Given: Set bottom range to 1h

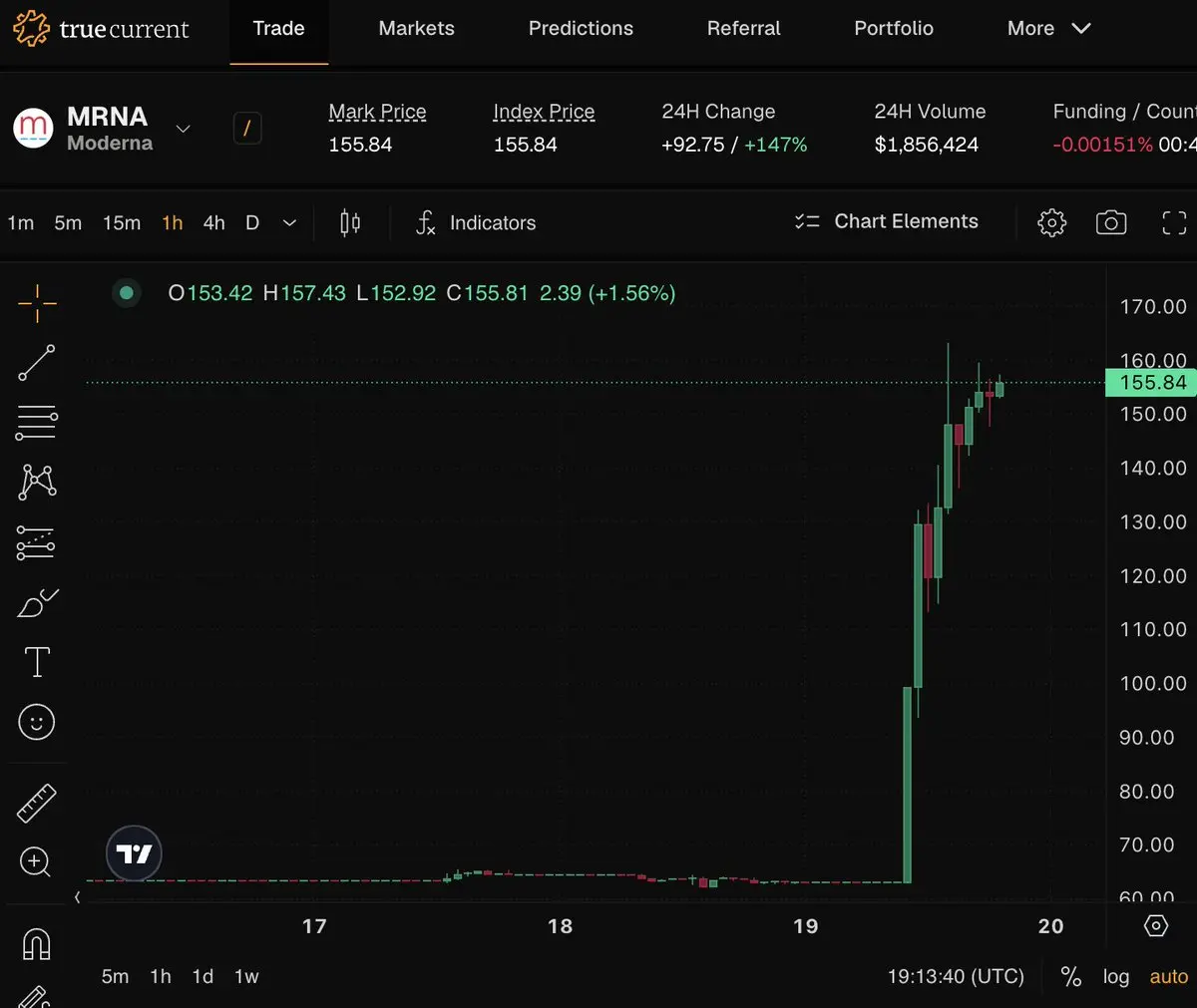Looking at the screenshot, I should point(161,976).
